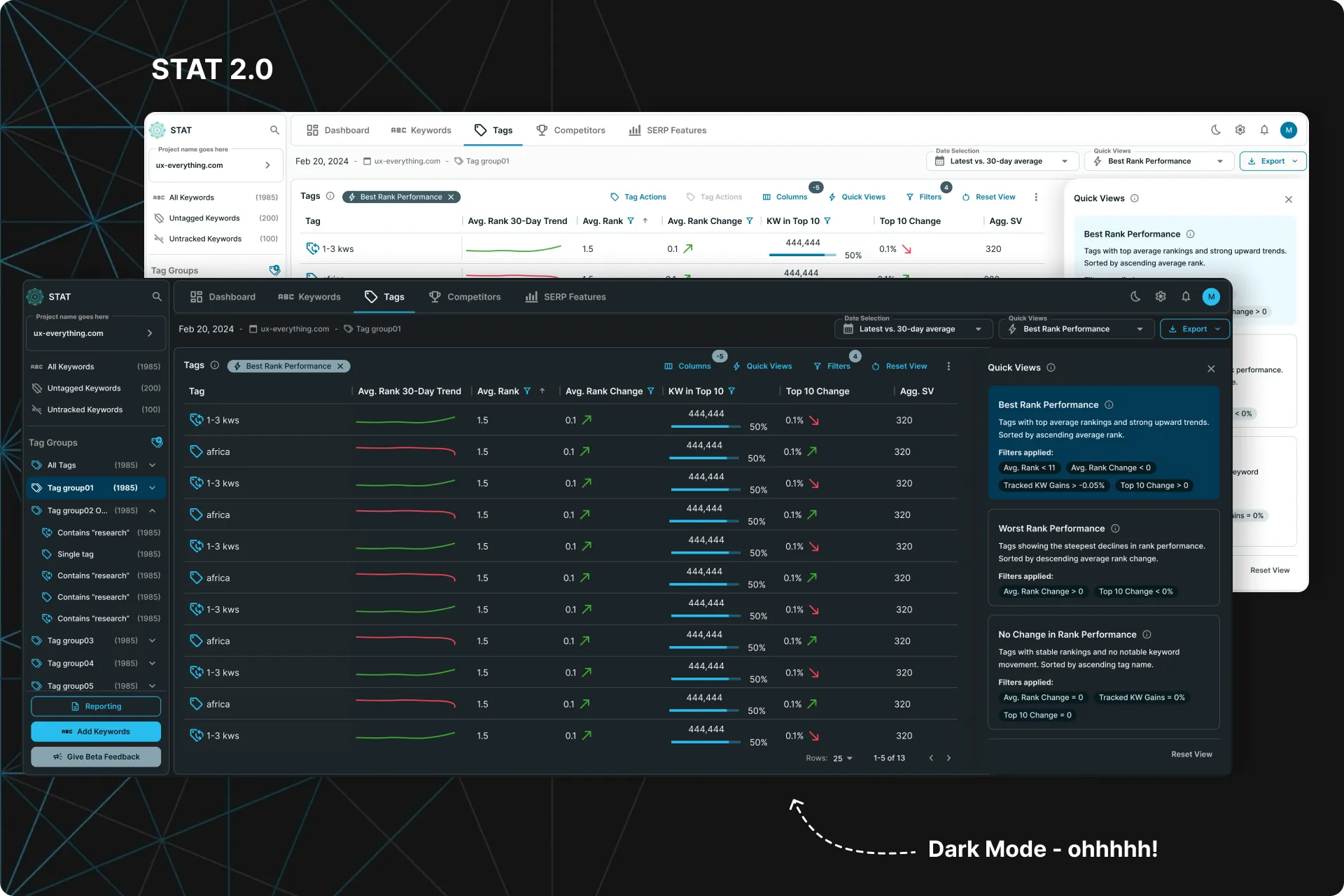Toggle Top 10 Change = 0 filter chip
The height and width of the screenshot is (896, 1344).
(1037, 715)
